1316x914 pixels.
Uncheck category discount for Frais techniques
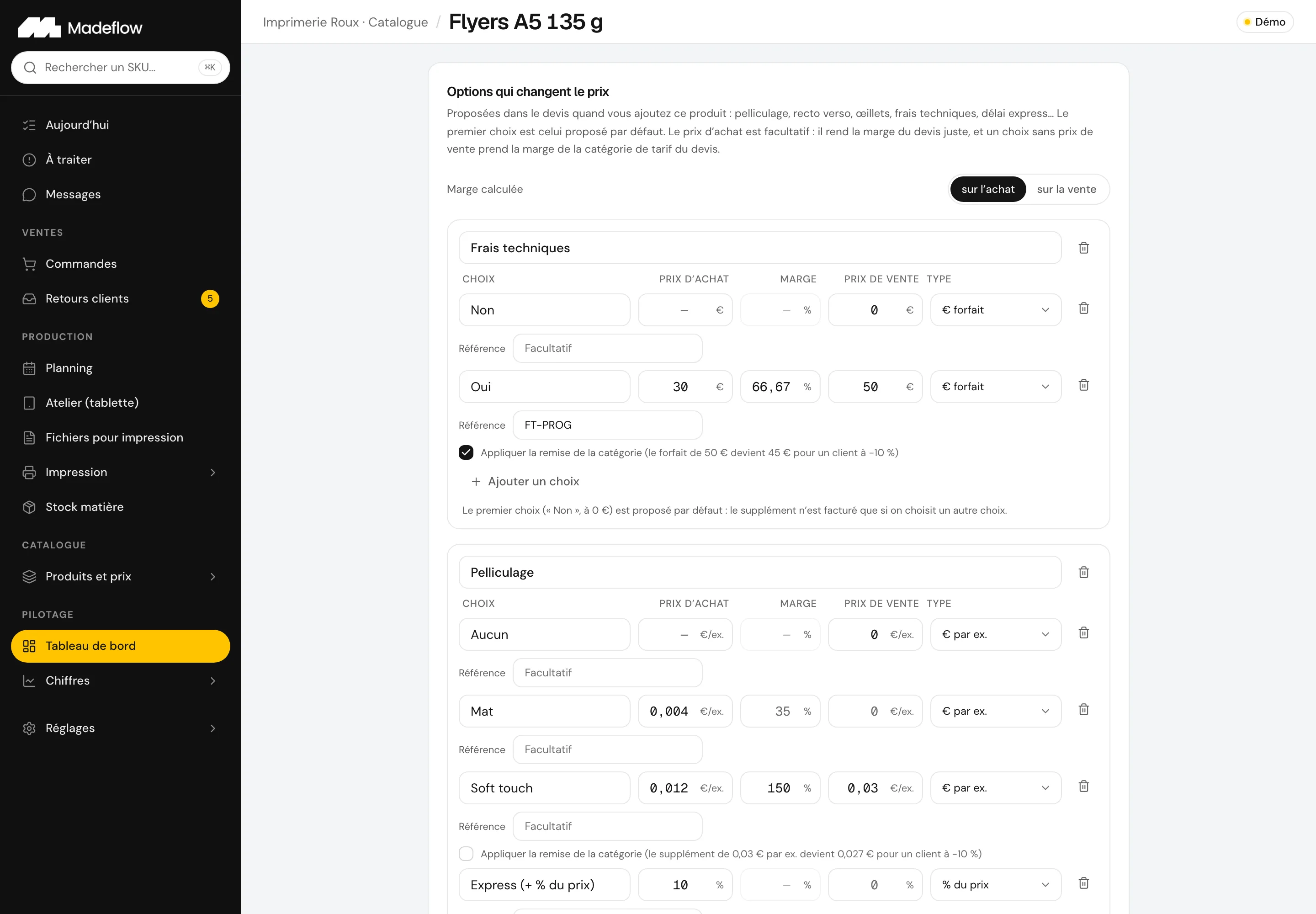(x=466, y=453)
